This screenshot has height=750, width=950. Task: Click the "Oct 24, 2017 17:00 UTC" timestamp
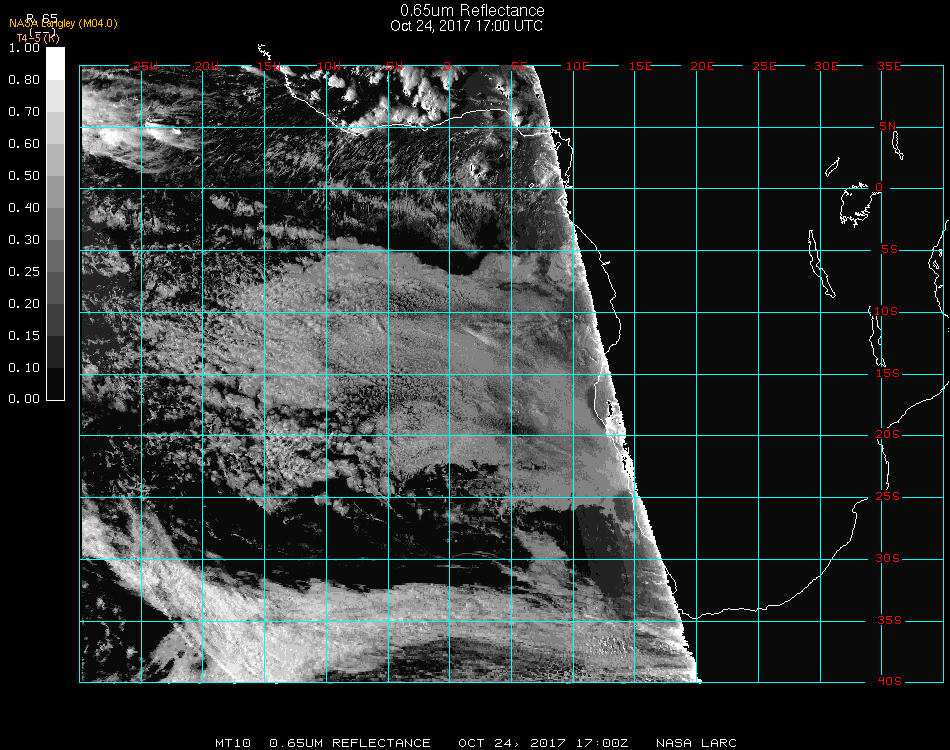click(x=466, y=26)
